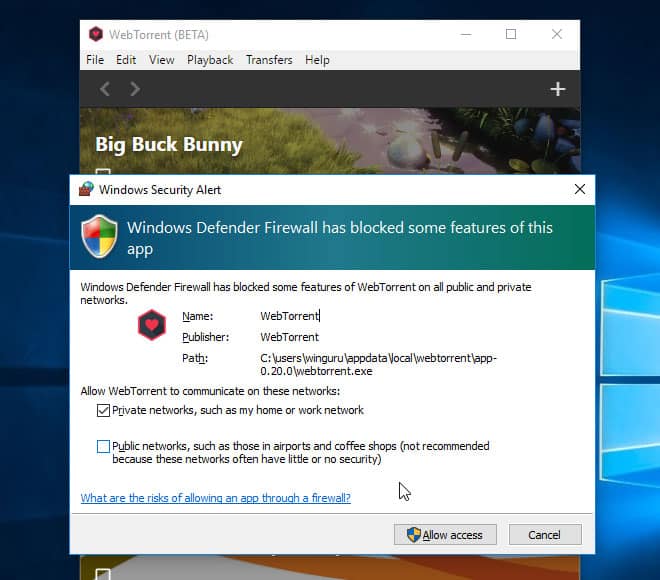Click the WebTorrent back arrow
The image size is (660, 580).
(x=105, y=89)
